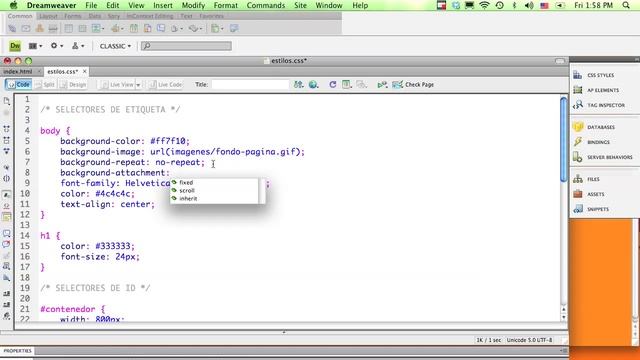640x360 pixels.
Task: Open the Tag Chooser icon
Action: [234, 29]
